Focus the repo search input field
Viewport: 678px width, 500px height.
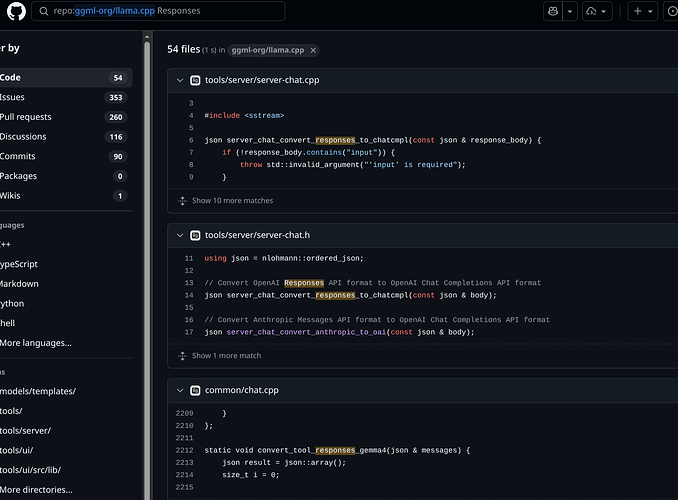[x=158, y=11]
